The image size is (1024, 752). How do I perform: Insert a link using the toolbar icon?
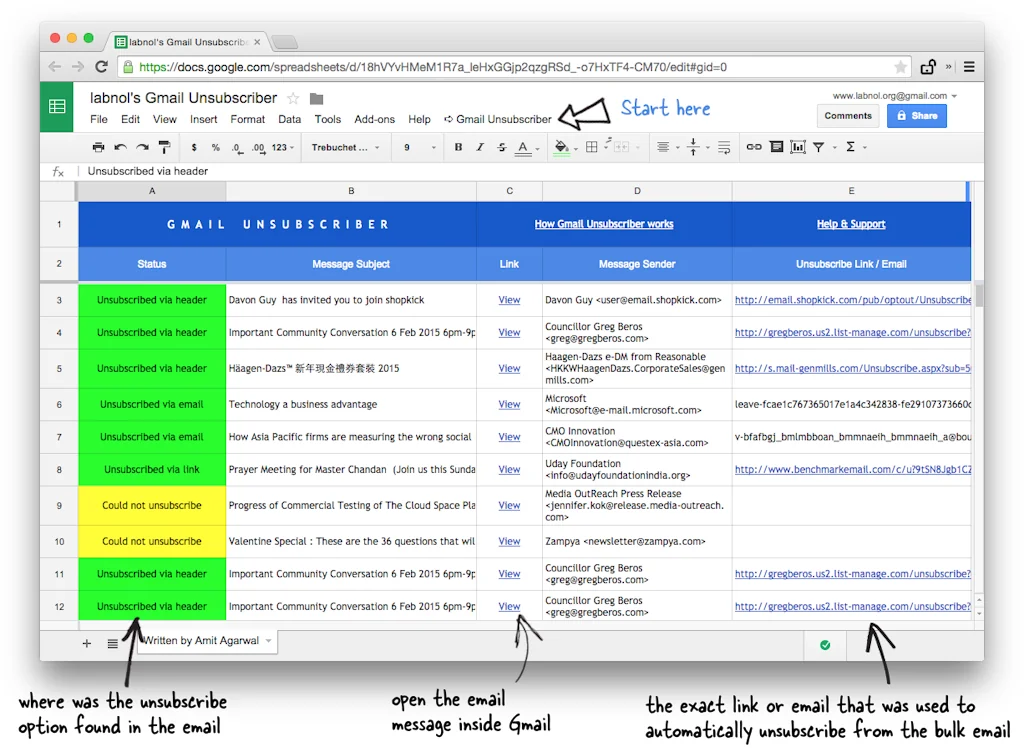coord(753,146)
